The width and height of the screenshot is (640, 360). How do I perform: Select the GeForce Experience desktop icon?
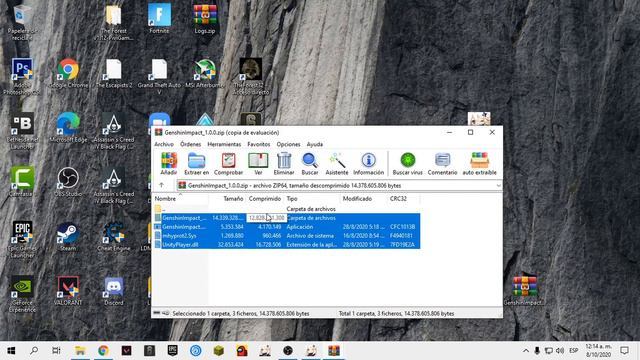pyautogui.click(x=22, y=294)
